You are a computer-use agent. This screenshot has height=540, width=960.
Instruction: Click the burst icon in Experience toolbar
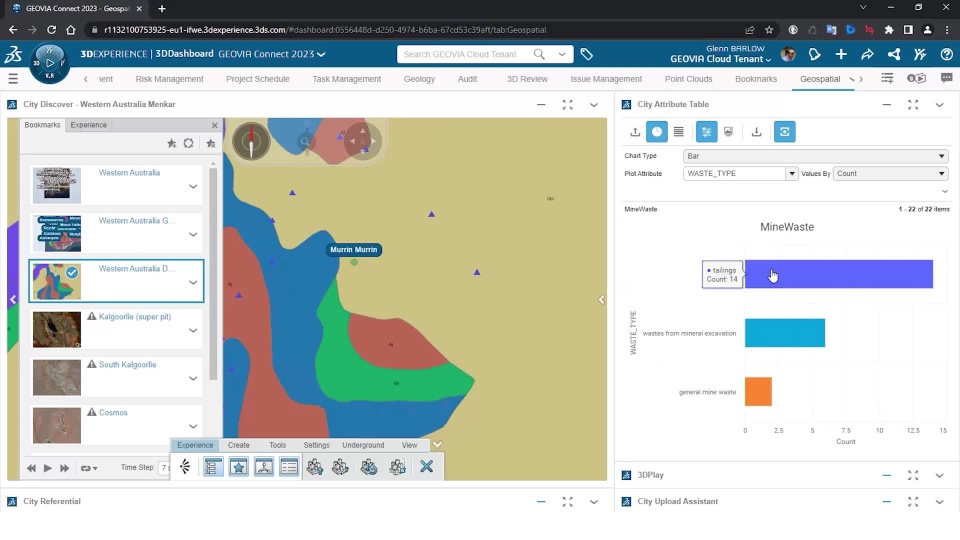pos(185,467)
